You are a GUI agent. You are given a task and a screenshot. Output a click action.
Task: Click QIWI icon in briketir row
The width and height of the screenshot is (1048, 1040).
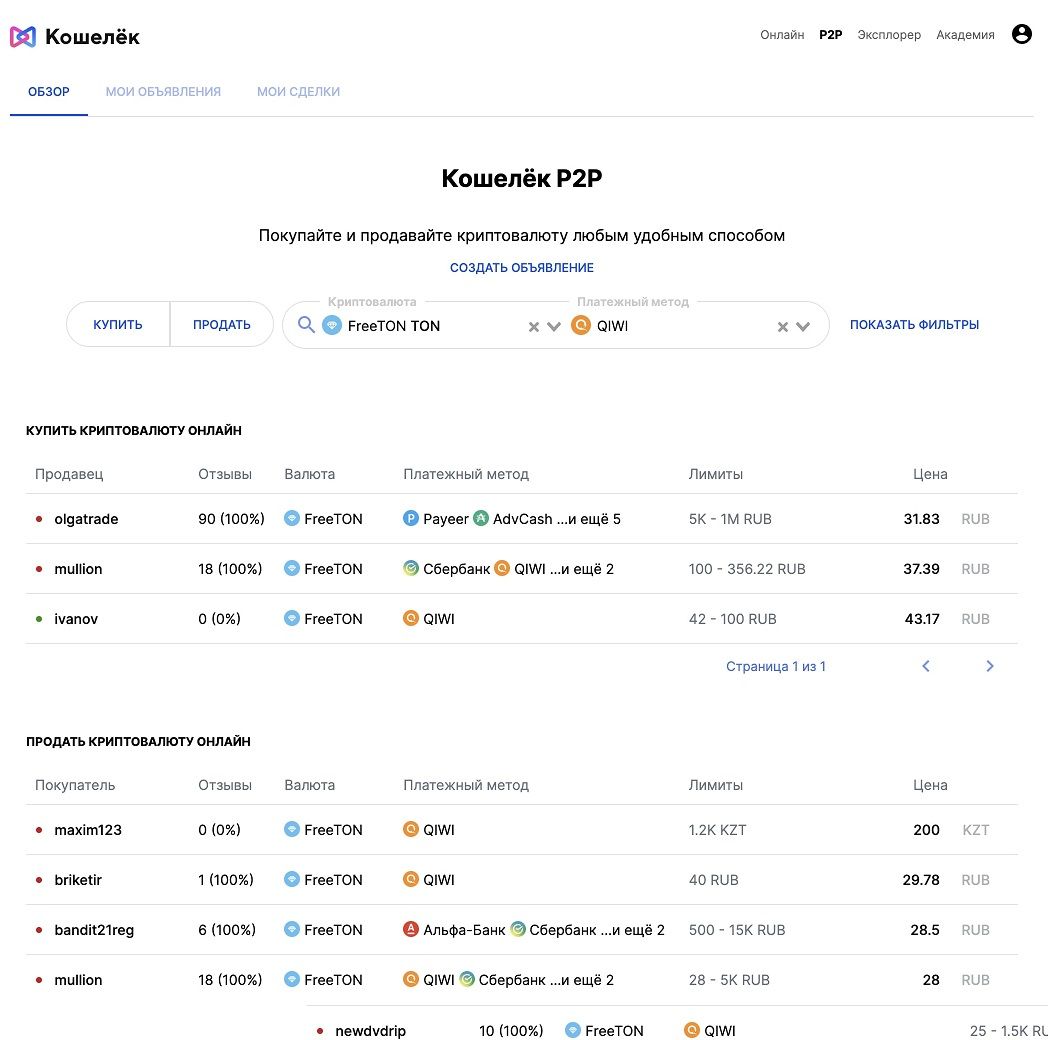pos(411,879)
